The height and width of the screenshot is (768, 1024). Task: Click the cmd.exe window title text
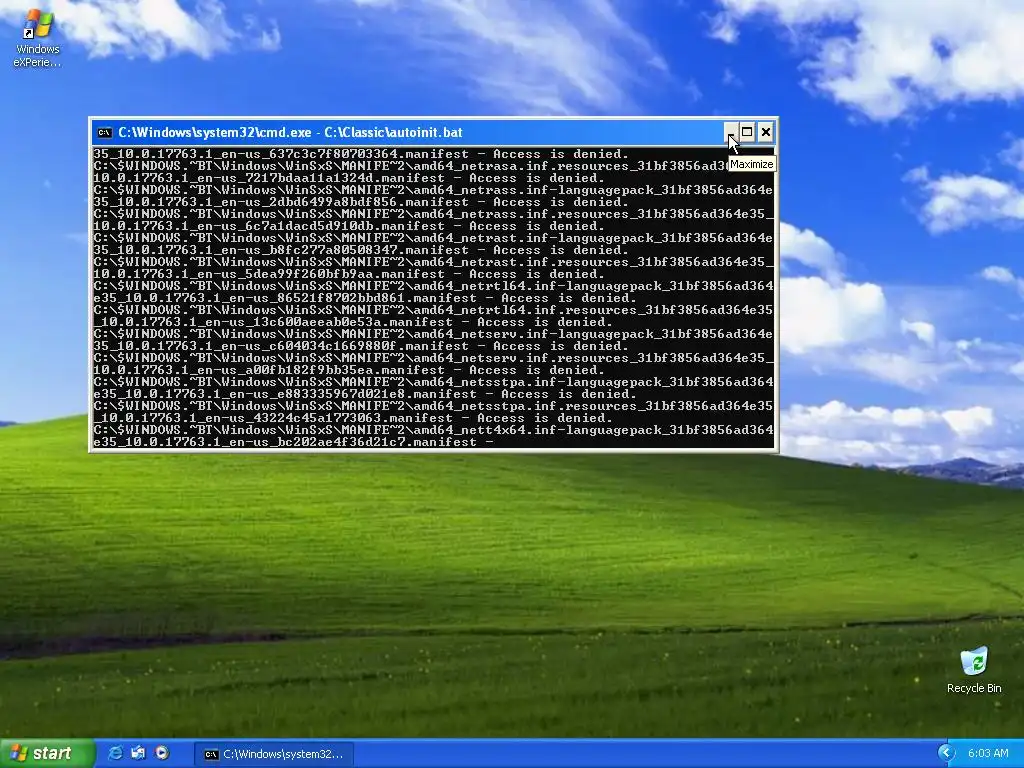[x=290, y=133]
